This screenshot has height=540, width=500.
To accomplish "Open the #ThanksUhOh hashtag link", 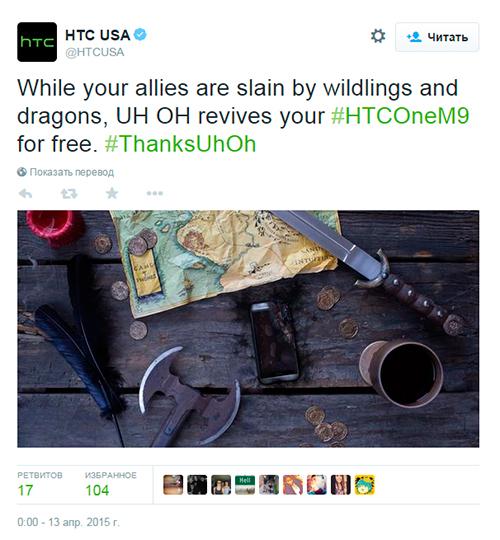I will [x=180, y=144].
